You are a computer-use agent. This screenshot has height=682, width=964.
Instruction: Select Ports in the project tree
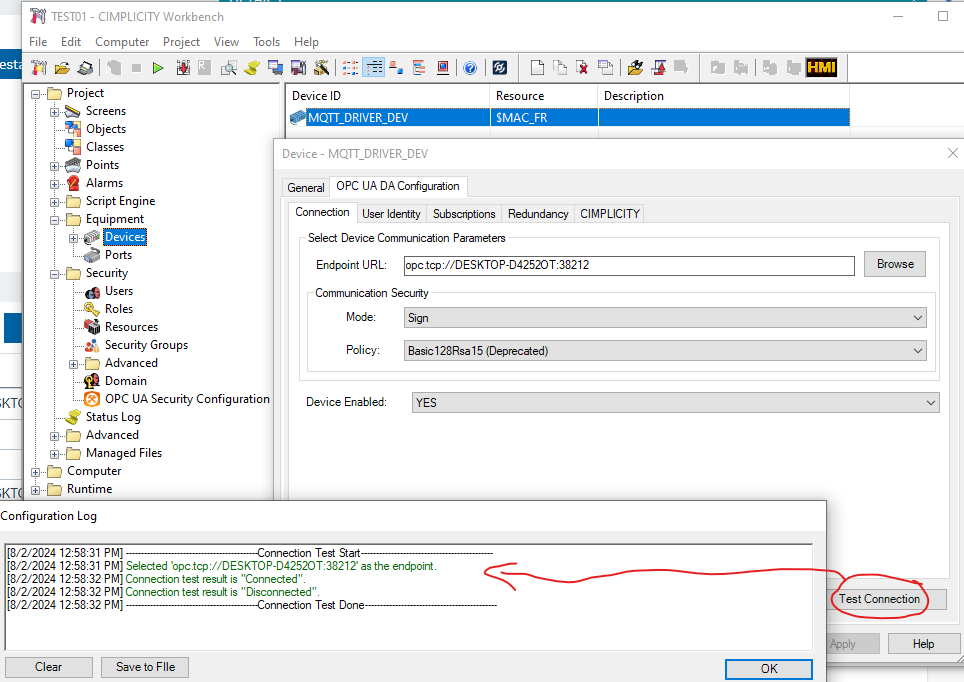click(118, 255)
